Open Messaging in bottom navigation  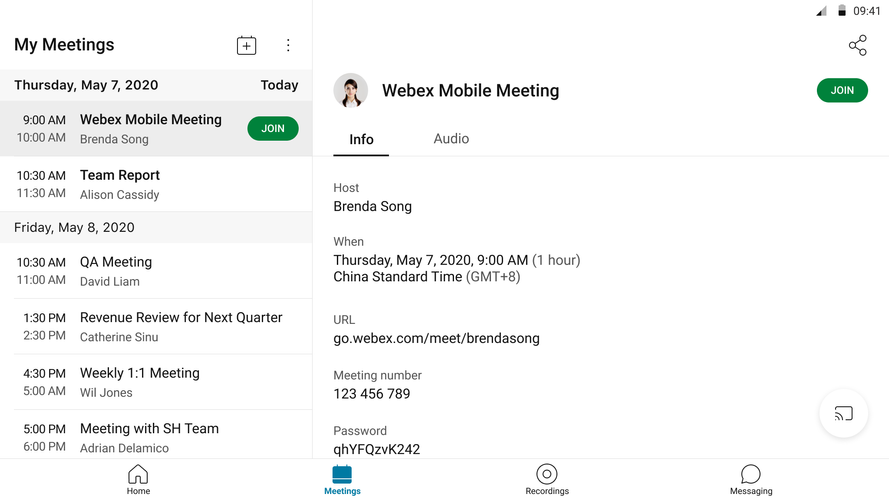(x=751, y=480)
